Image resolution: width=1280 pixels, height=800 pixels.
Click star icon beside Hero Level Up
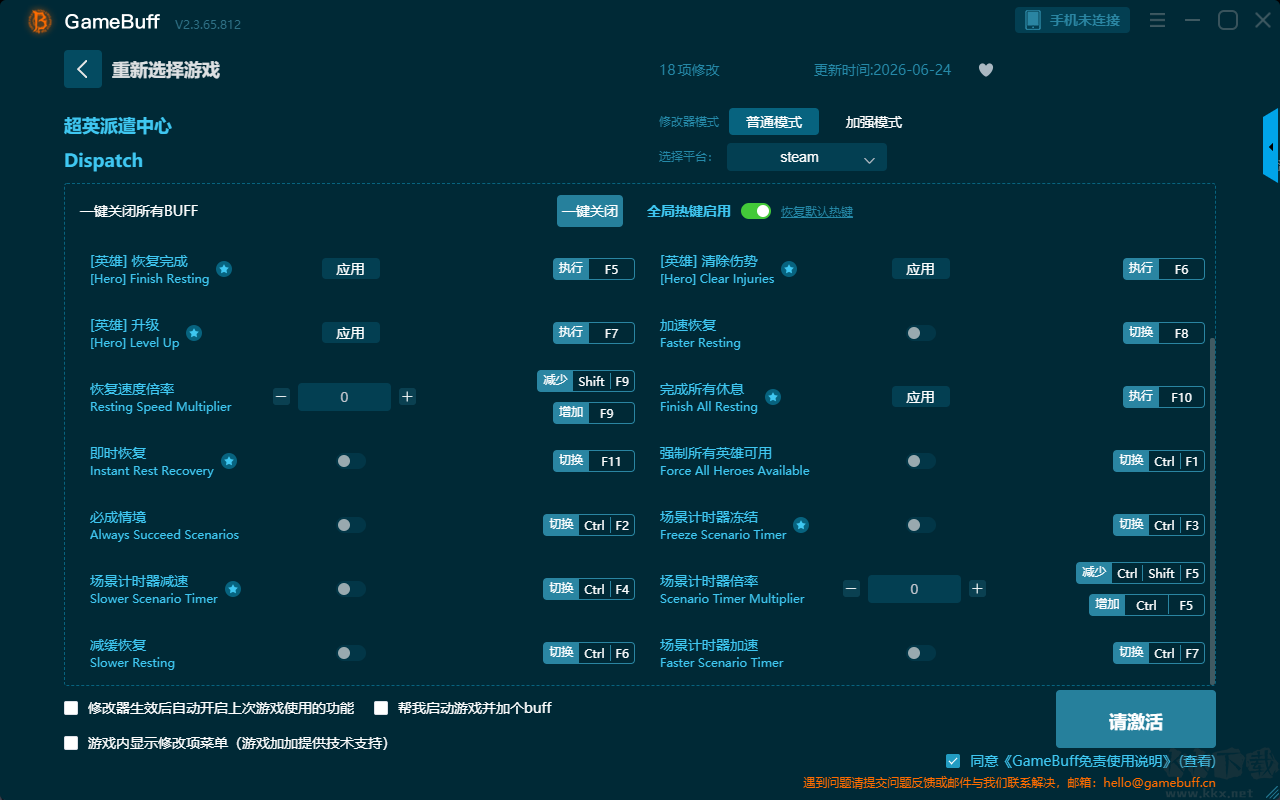(194, 333)
